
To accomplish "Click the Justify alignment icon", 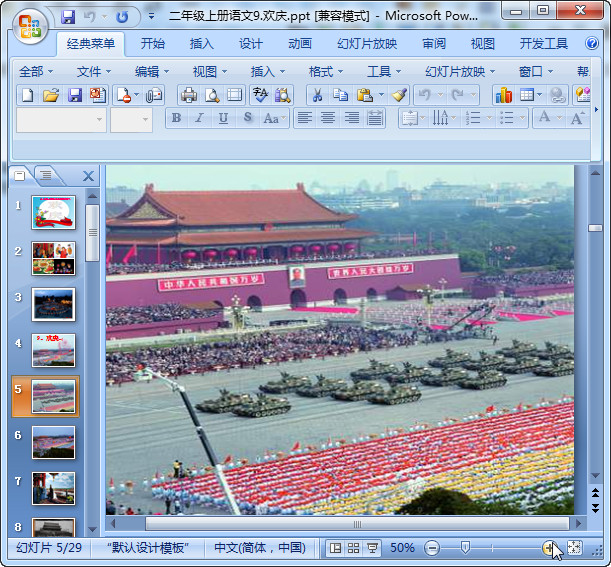I will (374, 118).
